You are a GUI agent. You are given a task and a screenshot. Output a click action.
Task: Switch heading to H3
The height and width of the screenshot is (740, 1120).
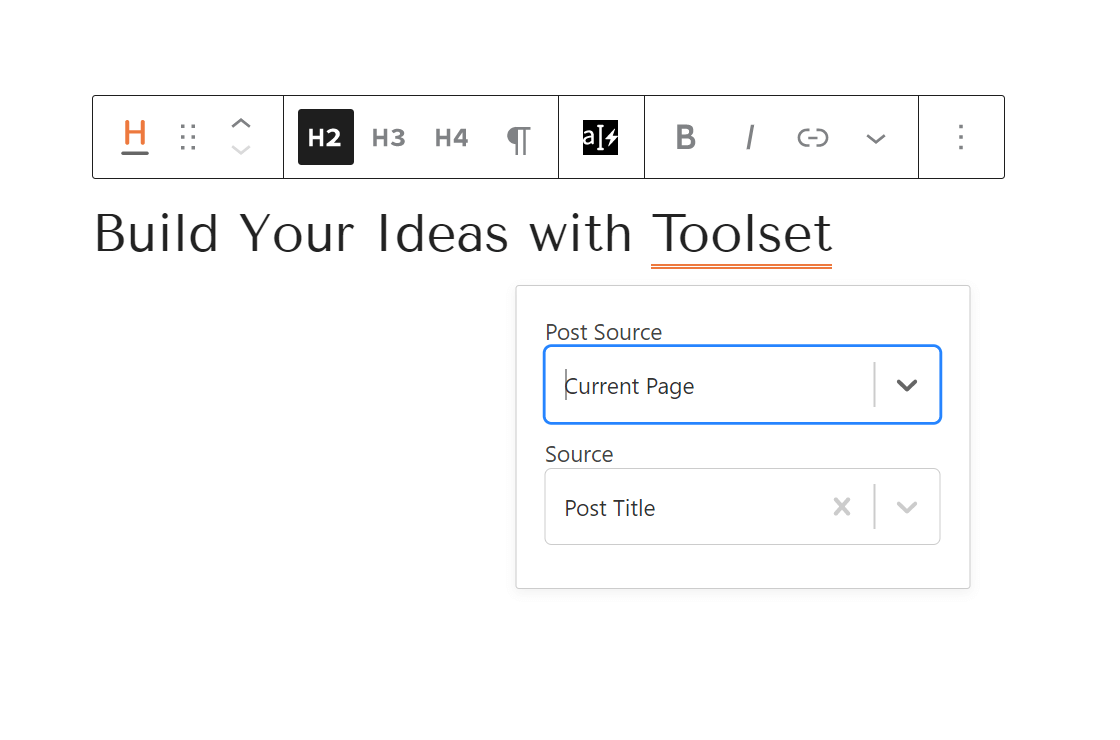[x=388, y=137]
